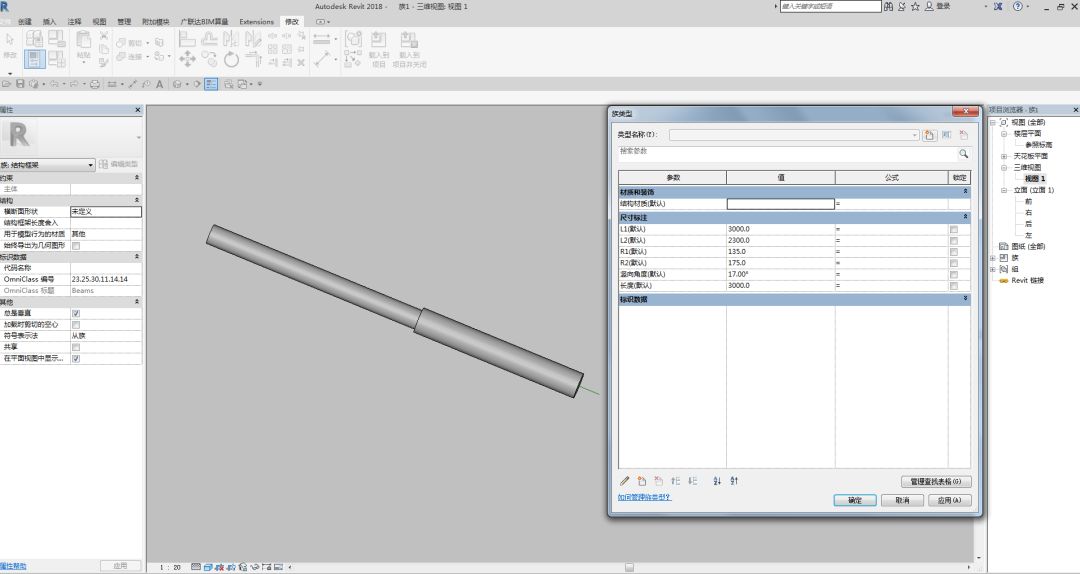Click the favorites star icon in title bar
1080x574 pixels.
[x=915, y=6]
